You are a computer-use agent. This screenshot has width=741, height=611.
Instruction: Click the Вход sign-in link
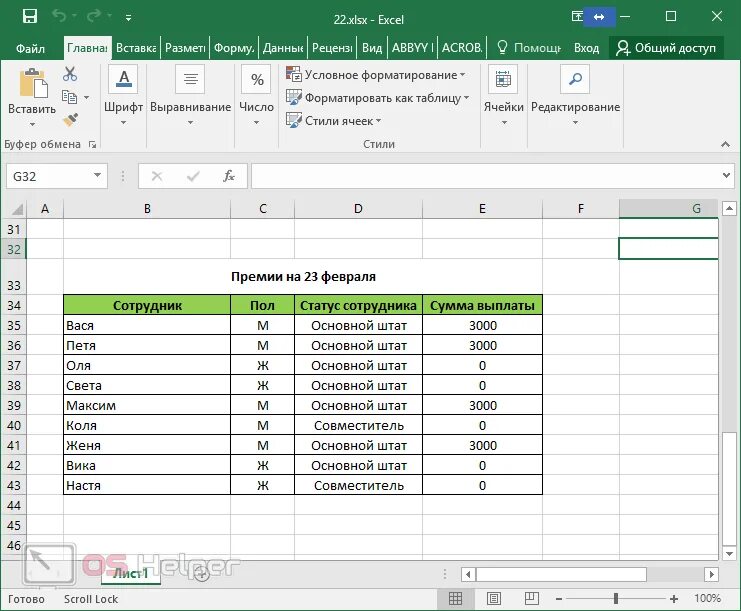[586, 48]
